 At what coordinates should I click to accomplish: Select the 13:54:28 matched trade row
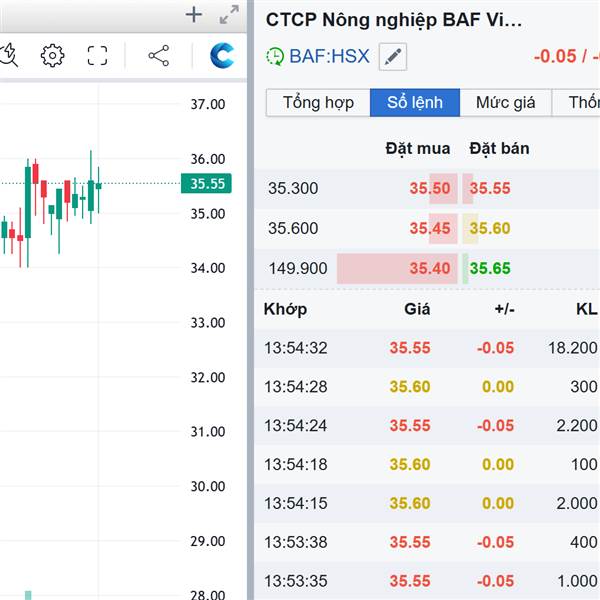427,387
